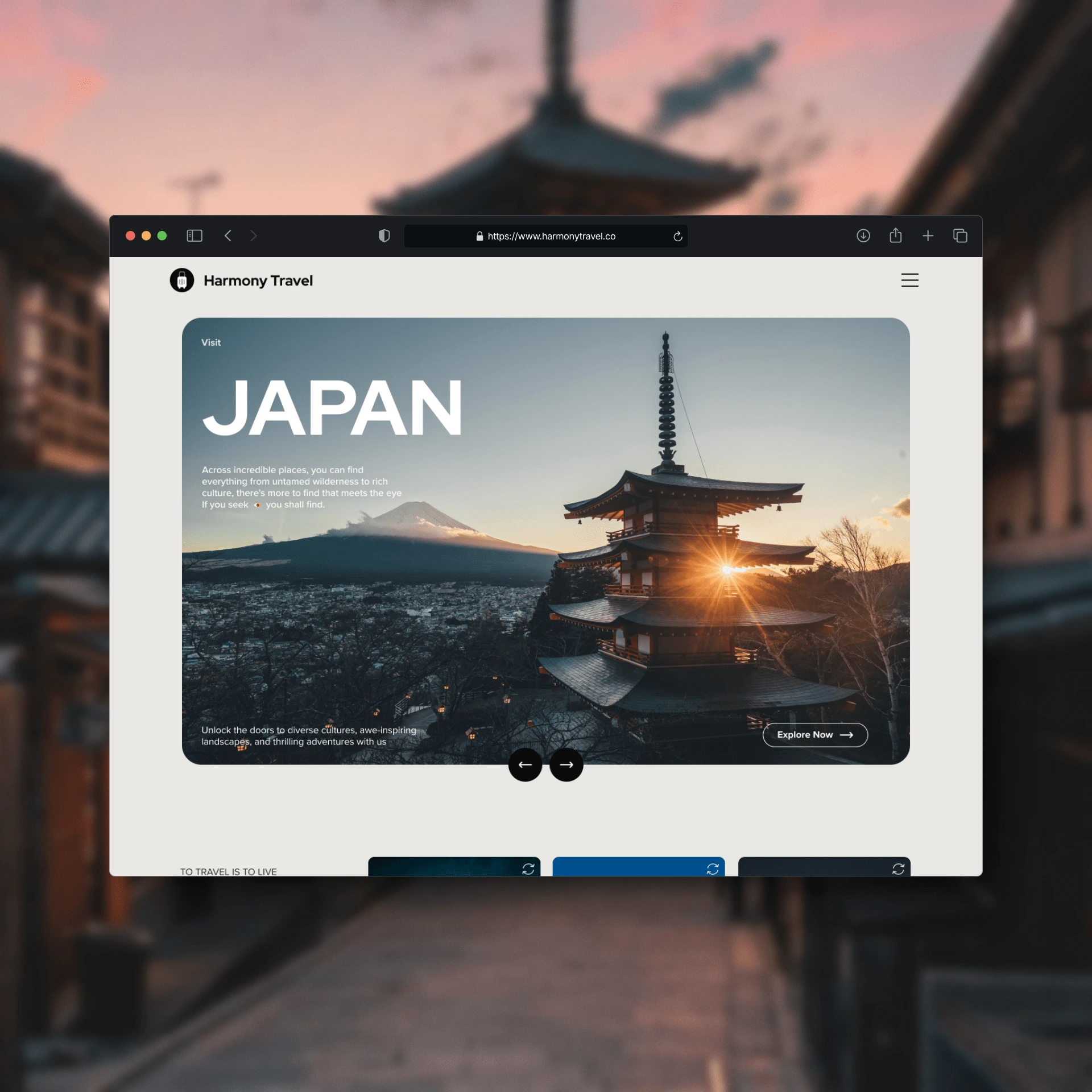Open the privacy shield report icon
Viewport: 1092px width, 1092px height.
click(384, 235)
